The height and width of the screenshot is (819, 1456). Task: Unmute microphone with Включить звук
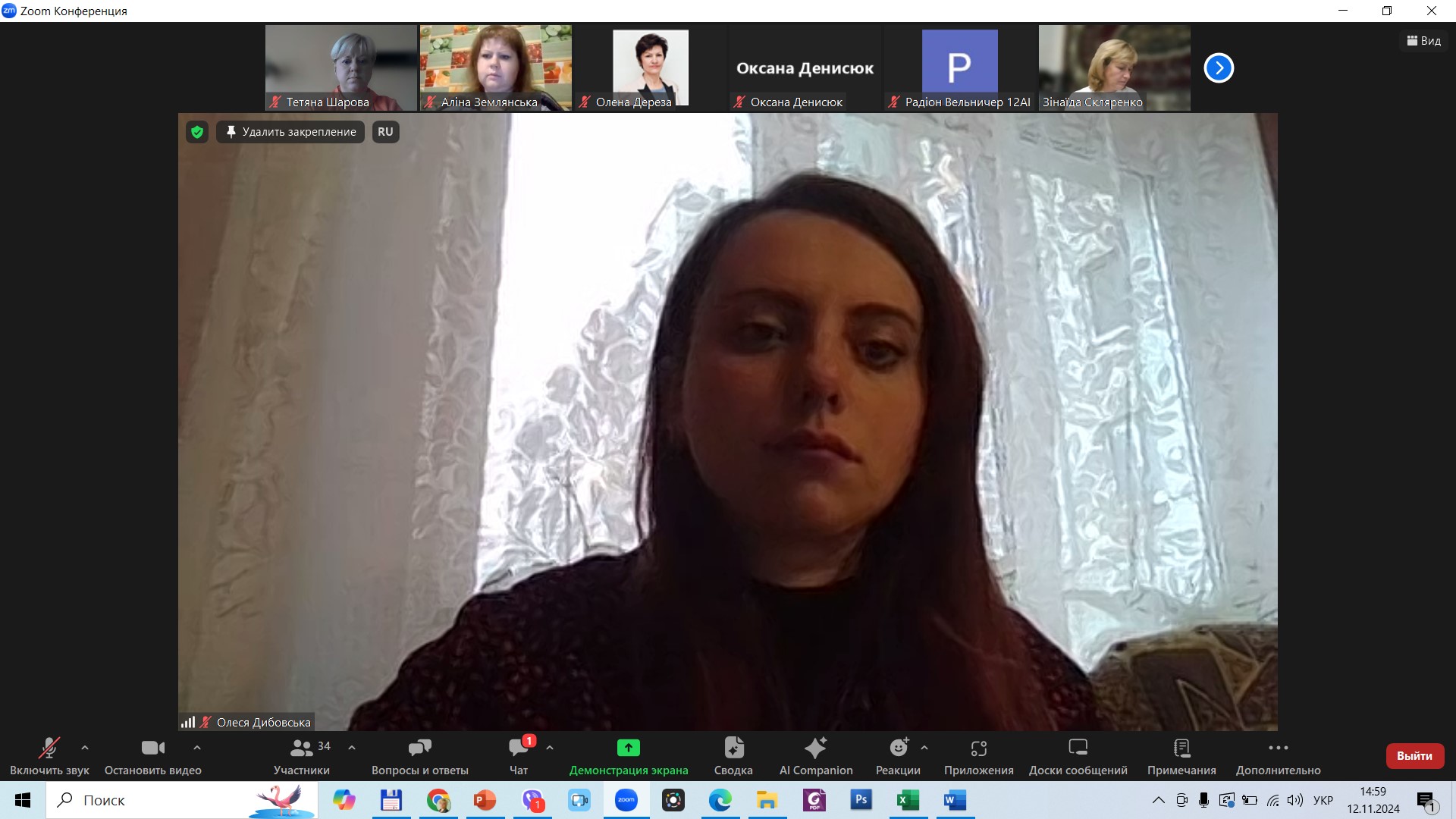click(x=49, y=756)
